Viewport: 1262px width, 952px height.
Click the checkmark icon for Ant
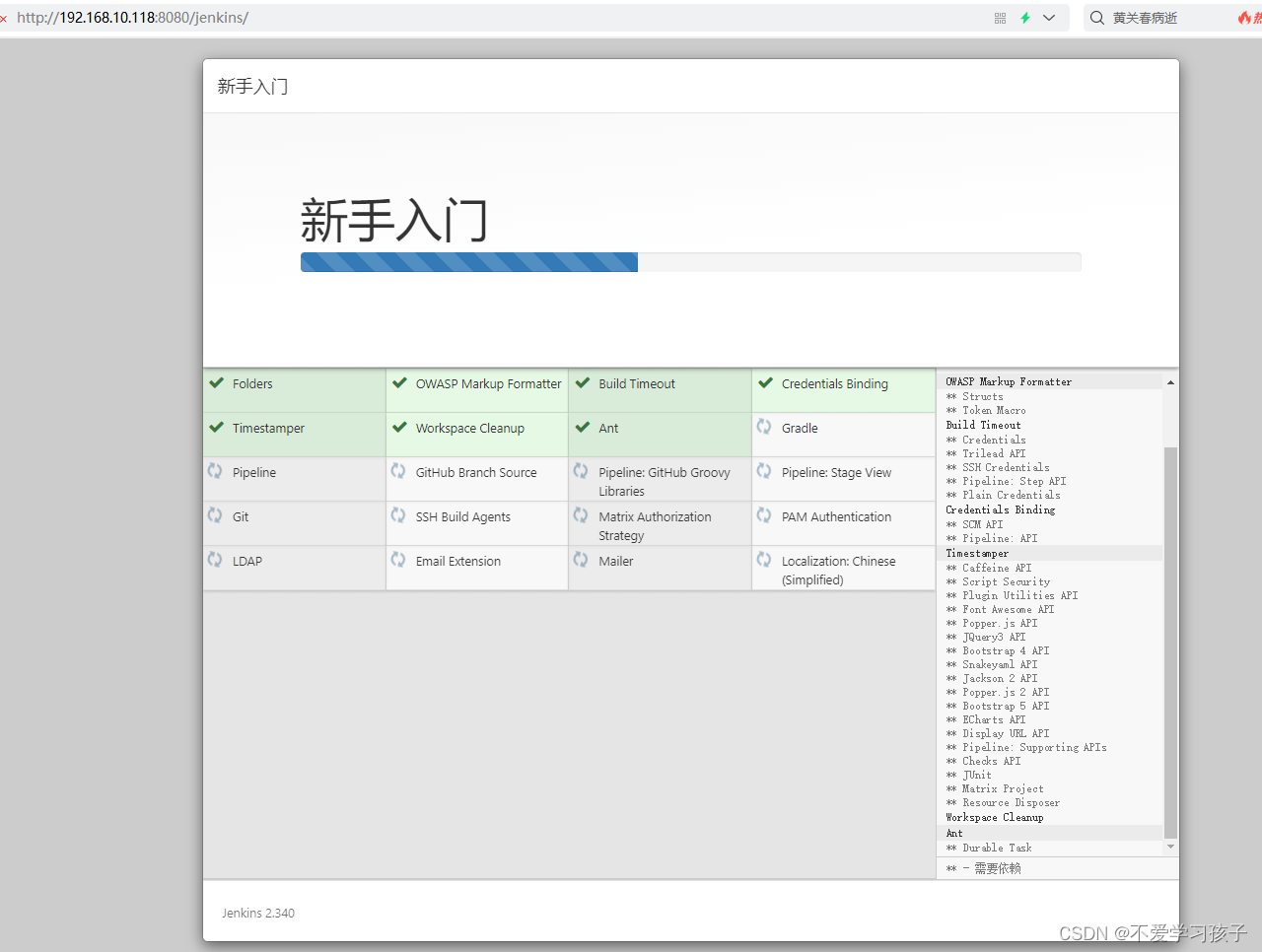tap(583, 428)
